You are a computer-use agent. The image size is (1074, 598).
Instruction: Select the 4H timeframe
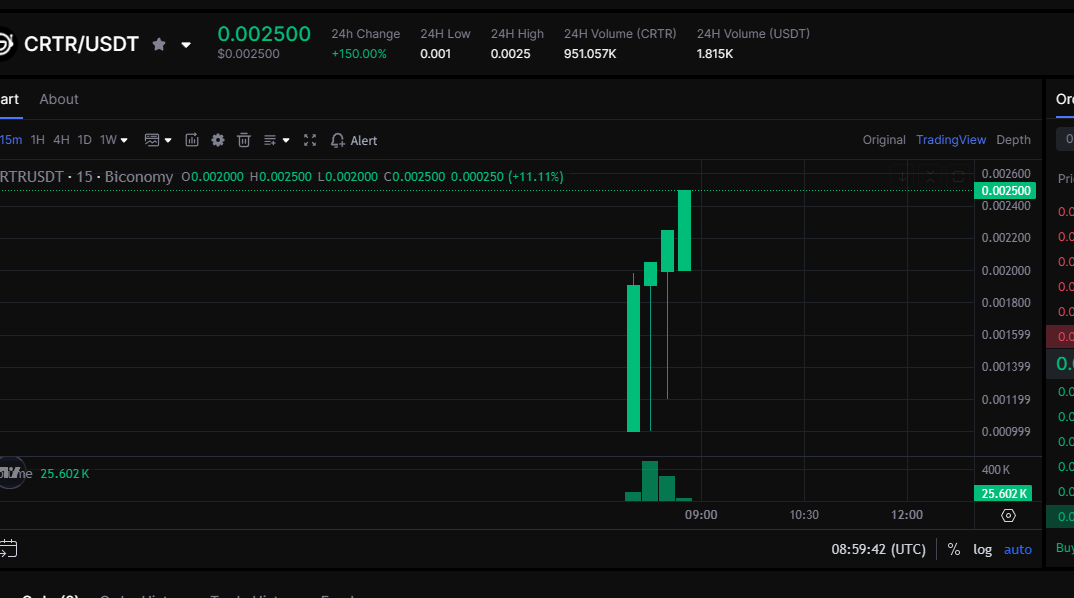point(62,140)
